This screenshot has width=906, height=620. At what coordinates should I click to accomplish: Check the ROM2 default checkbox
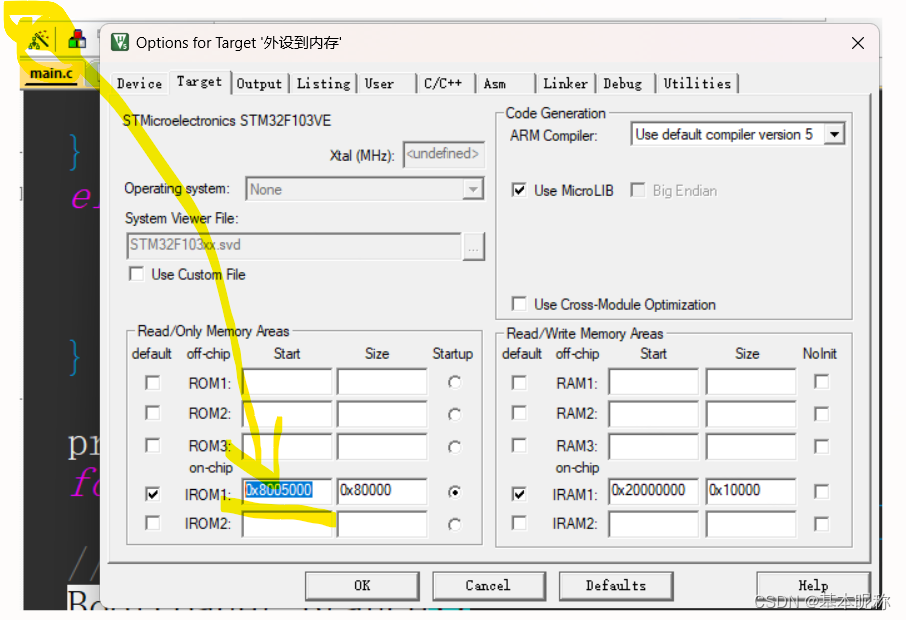pos(153,413)
